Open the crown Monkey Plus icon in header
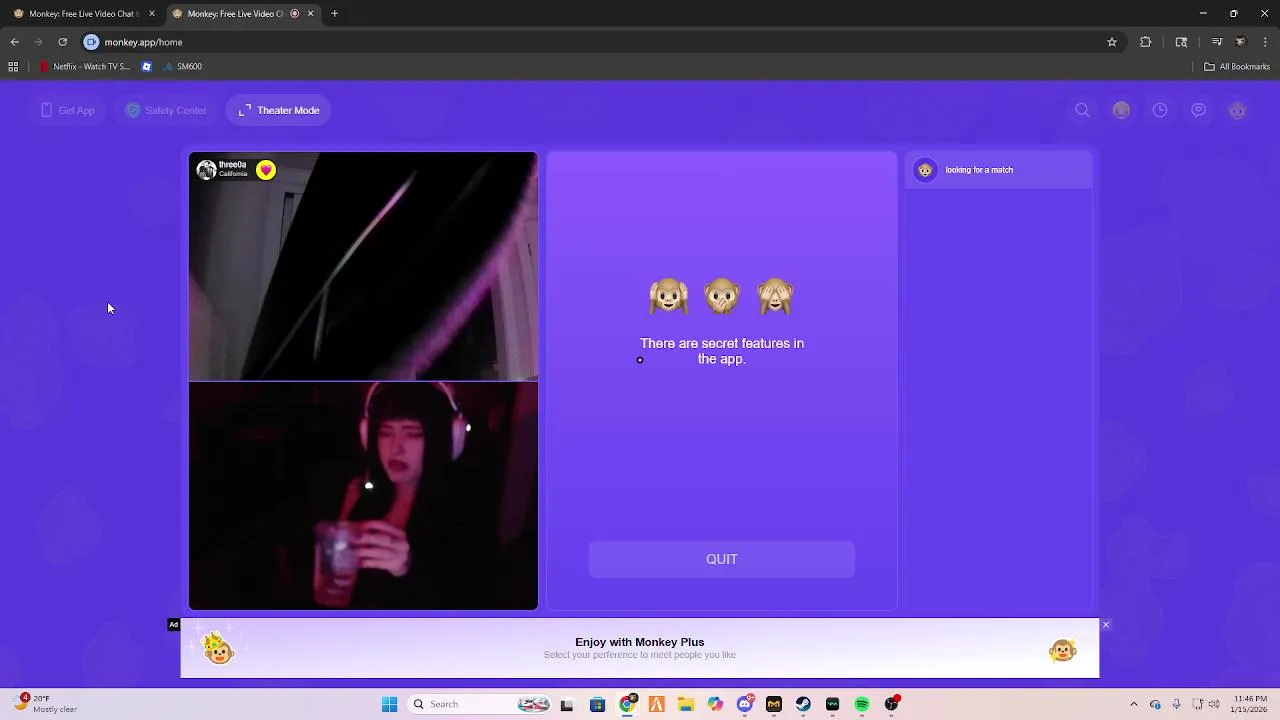1280x720 pixels. (x=1121, y=110)
